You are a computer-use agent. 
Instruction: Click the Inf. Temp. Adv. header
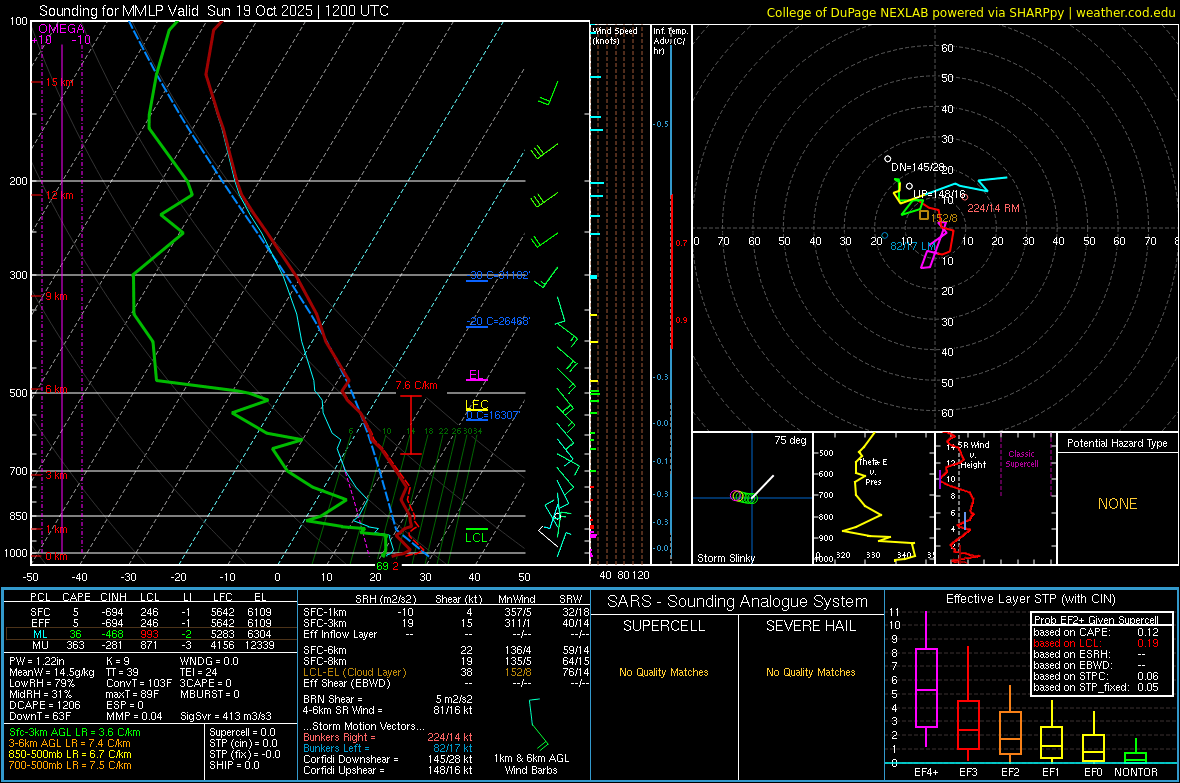point(669,41)
